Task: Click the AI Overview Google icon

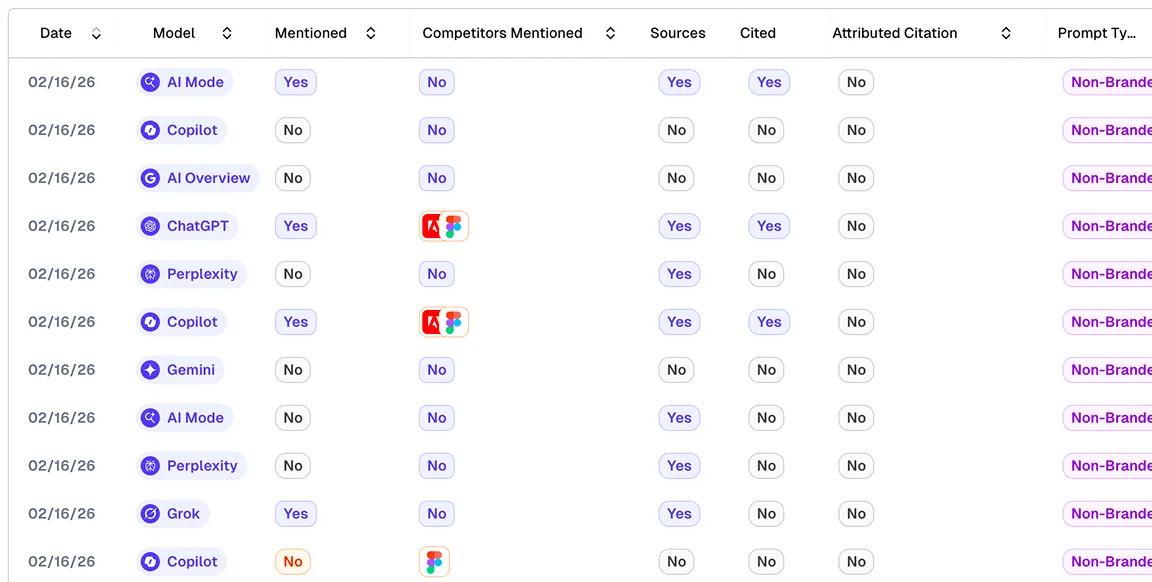Action: pyautogui.click(x=150, y=178)
